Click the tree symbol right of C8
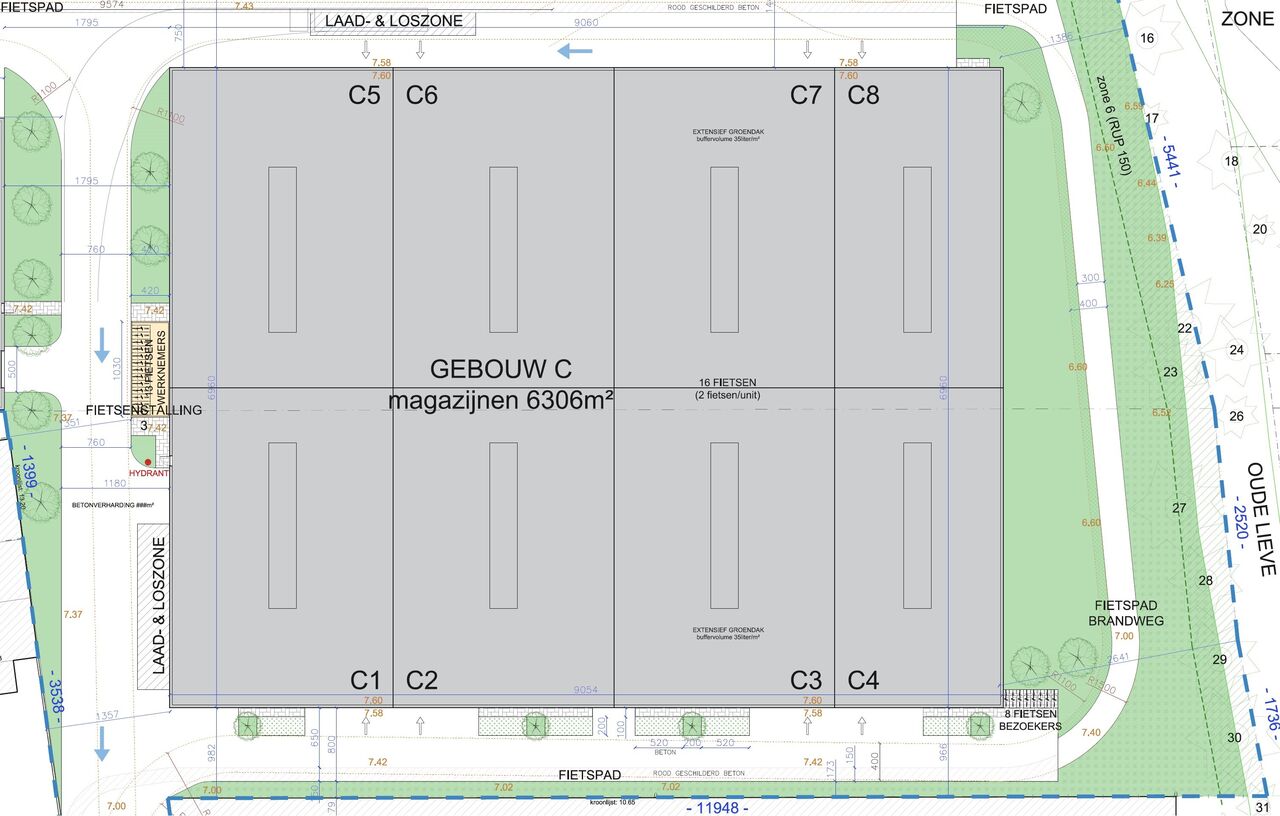This screenshot has width=1280, height=816. (1020, 100)
